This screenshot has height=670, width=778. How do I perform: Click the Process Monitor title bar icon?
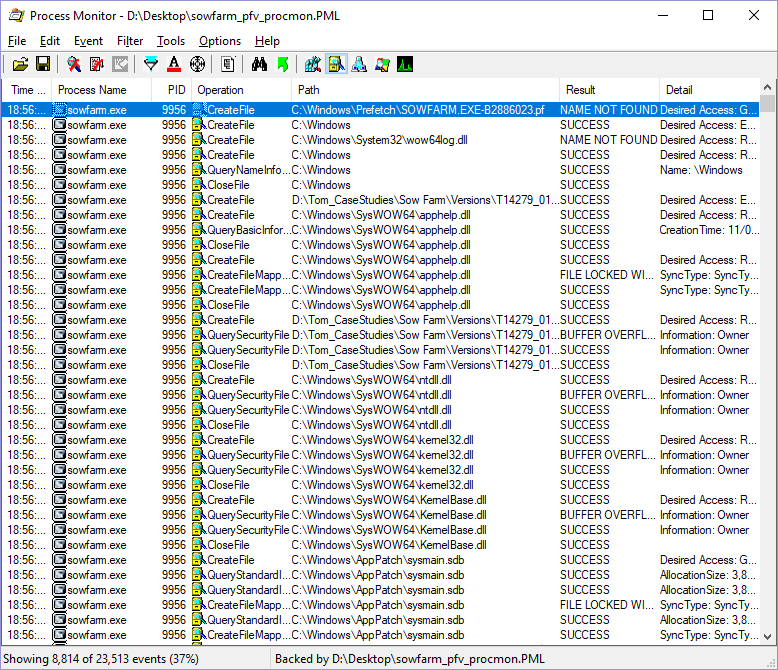pyautogui.click(x=16, y=15)
